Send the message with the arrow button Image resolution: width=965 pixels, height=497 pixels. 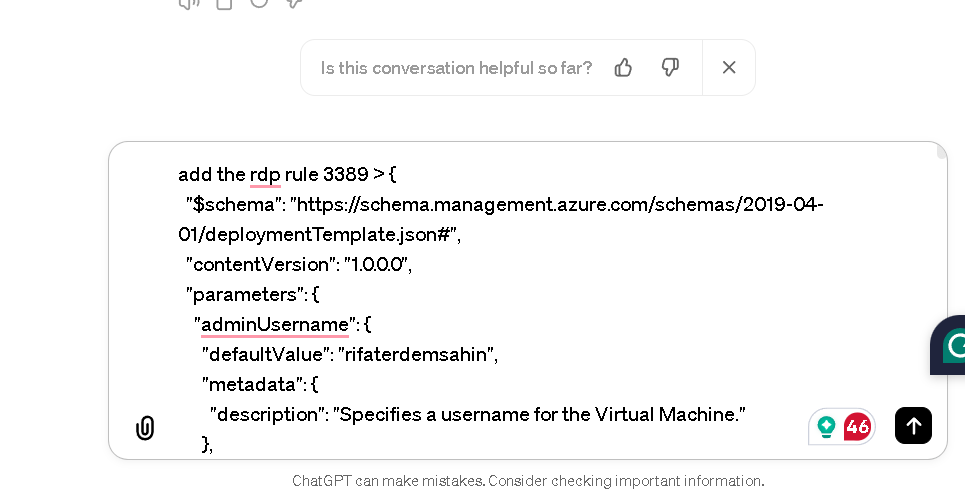pyautogui.click(x=913, y=425)
